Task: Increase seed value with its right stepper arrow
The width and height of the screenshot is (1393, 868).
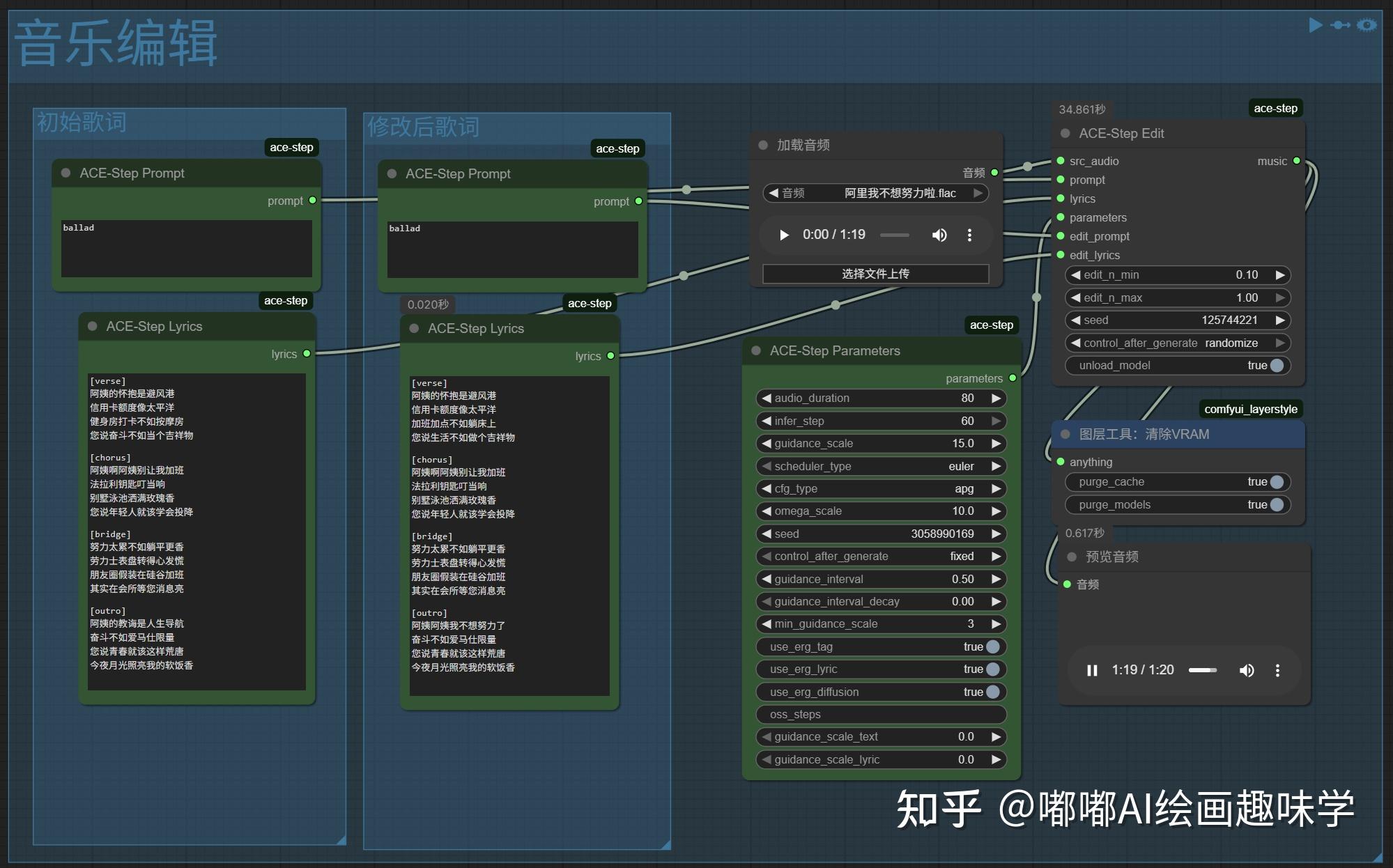Action: click(x=1280, y=320)
